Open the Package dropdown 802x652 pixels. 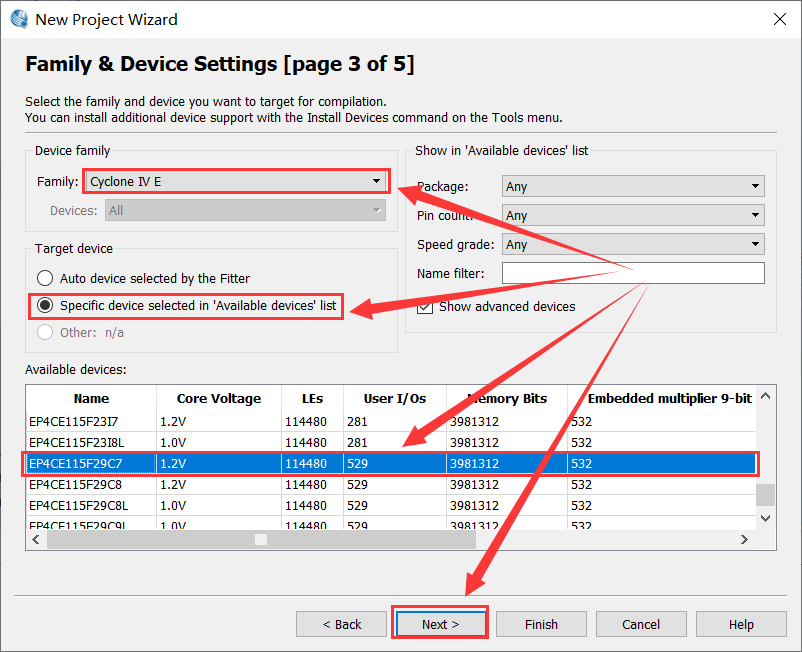click(x=633, y=186)
